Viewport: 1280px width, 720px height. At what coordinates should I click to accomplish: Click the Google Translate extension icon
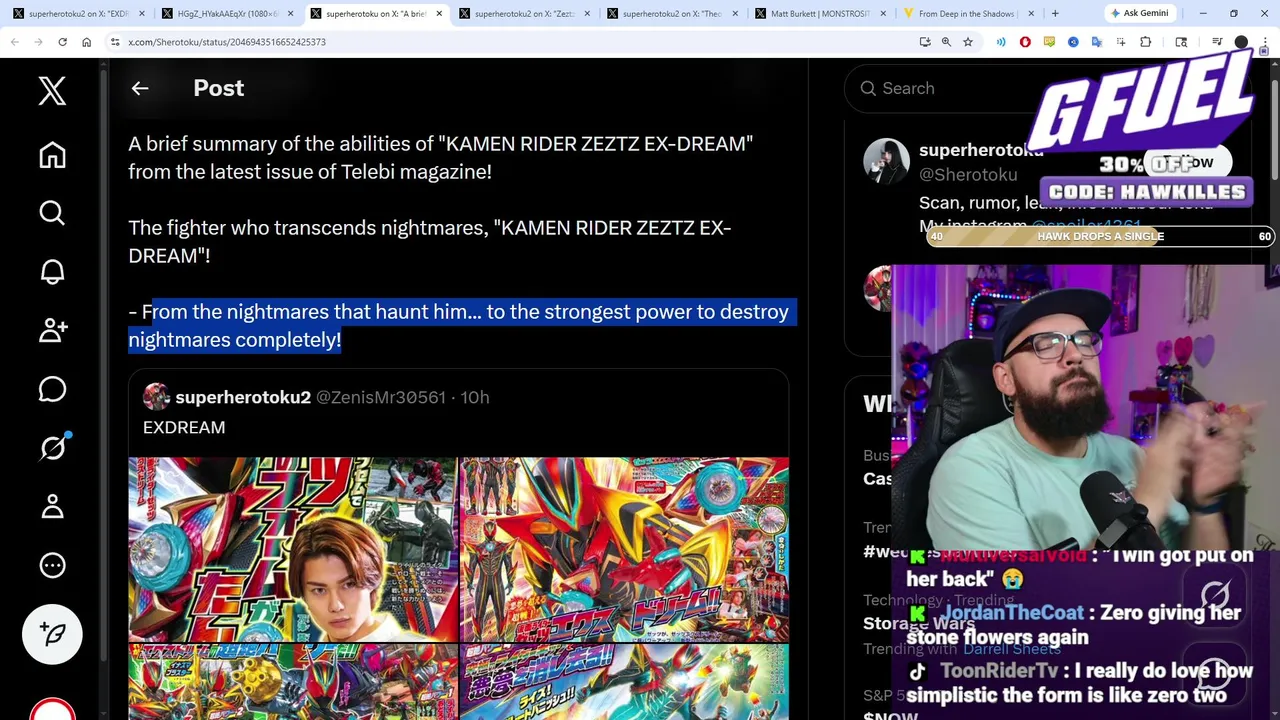(1097, 42)
